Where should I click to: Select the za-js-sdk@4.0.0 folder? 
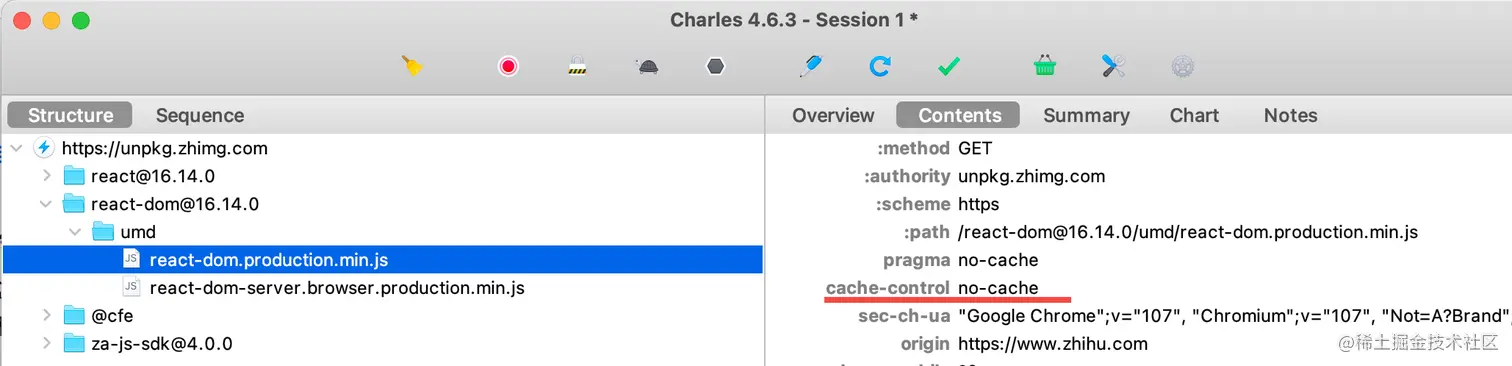pyautogui.click(x=162, y=344)
